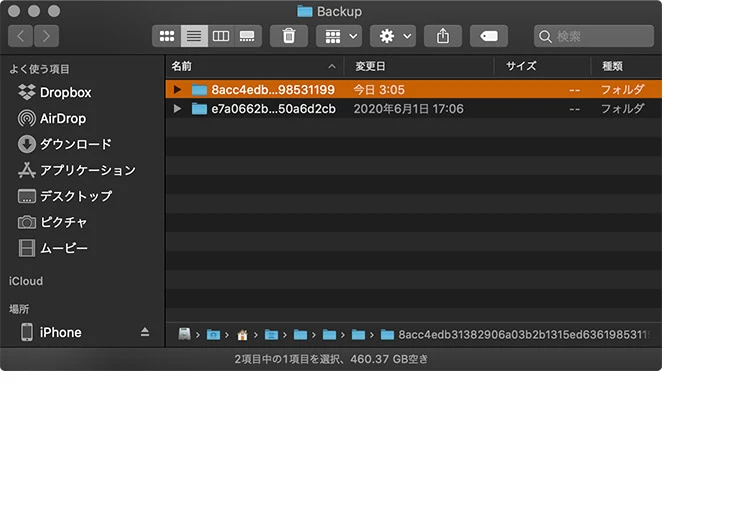Screen dimensions: 739x517
Task: Click the share icon
Action: (442, 36)
